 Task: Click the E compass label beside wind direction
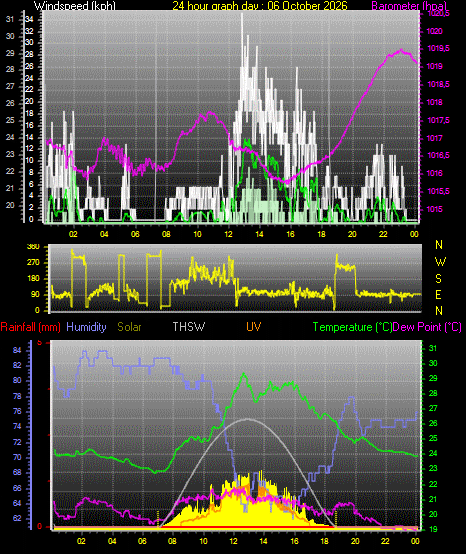(438, 295)
